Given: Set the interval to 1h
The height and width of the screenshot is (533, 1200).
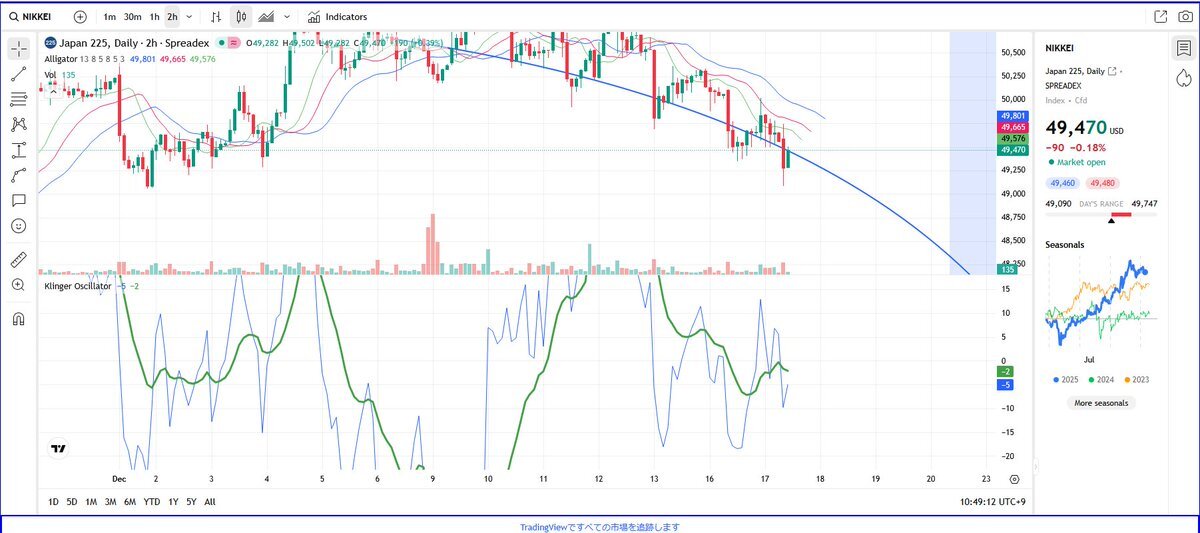Looking at the screenshot, I should (154, 17).
